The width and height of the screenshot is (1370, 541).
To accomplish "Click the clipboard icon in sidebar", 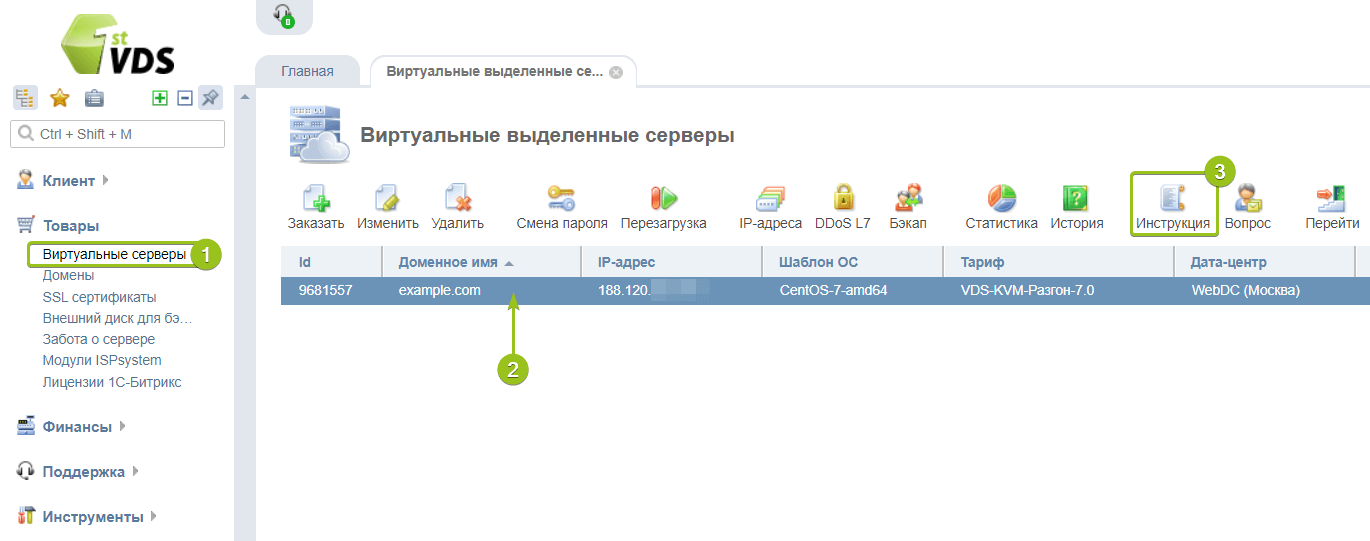I will [93, 98].
